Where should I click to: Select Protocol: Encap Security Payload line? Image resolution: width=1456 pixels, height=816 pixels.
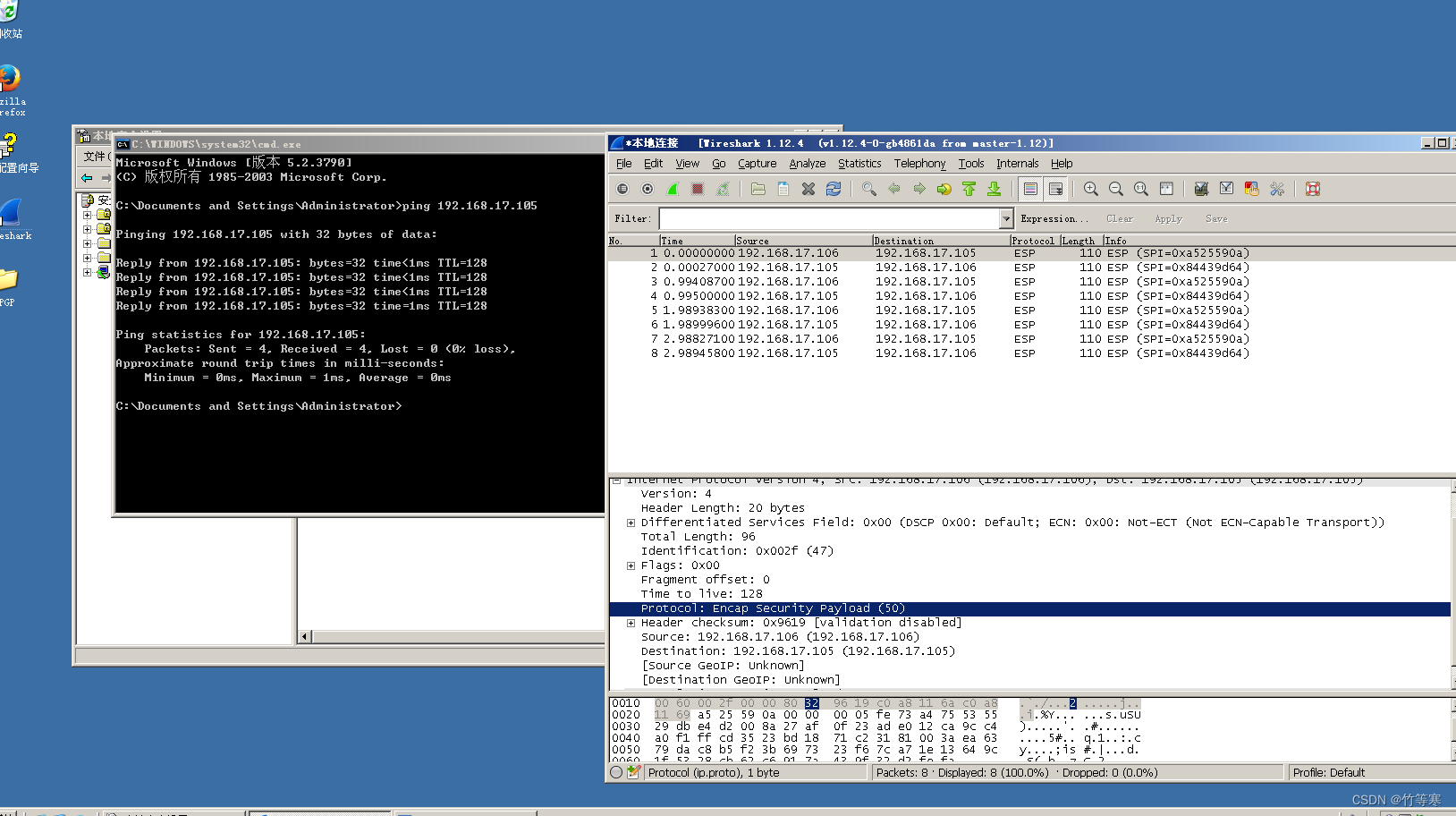[x=1029, y=608]
